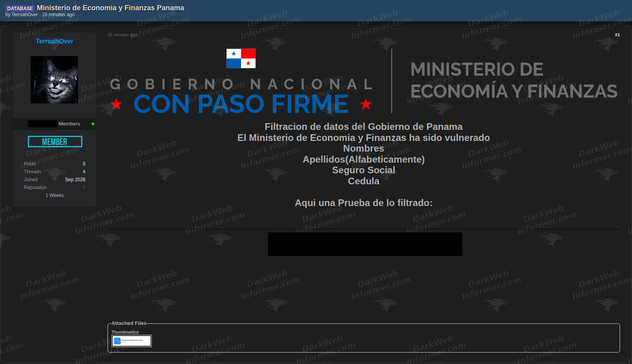Open the attached file thumbnail
The image size is (632, 364).
point(131,341)
